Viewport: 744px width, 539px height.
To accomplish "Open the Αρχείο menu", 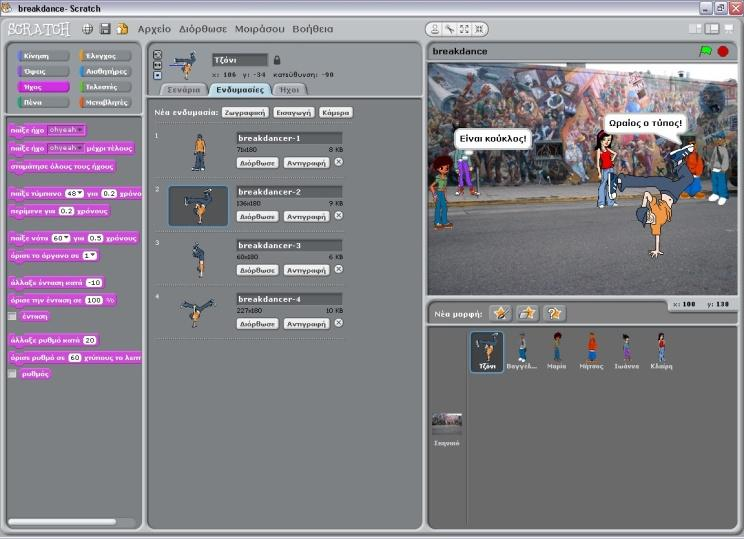I will pyautogui.click(x=154, y=29).
